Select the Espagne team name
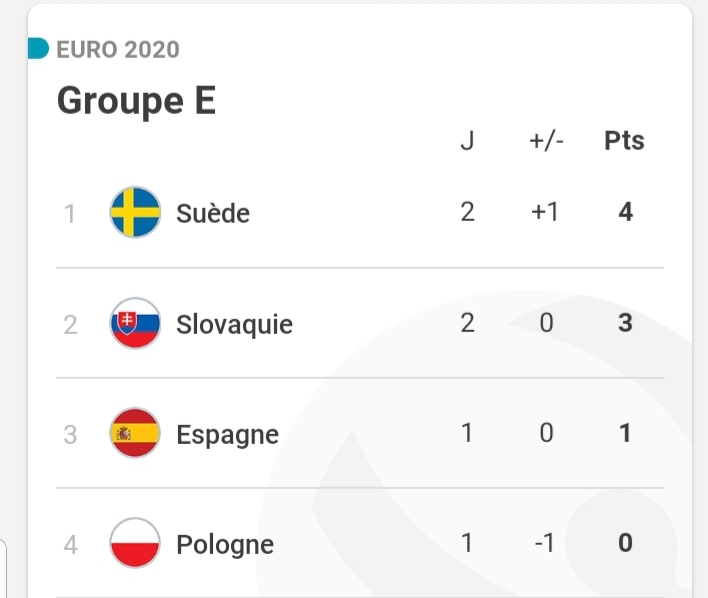The height and width of the screenshot is (598, 708). 227,435
